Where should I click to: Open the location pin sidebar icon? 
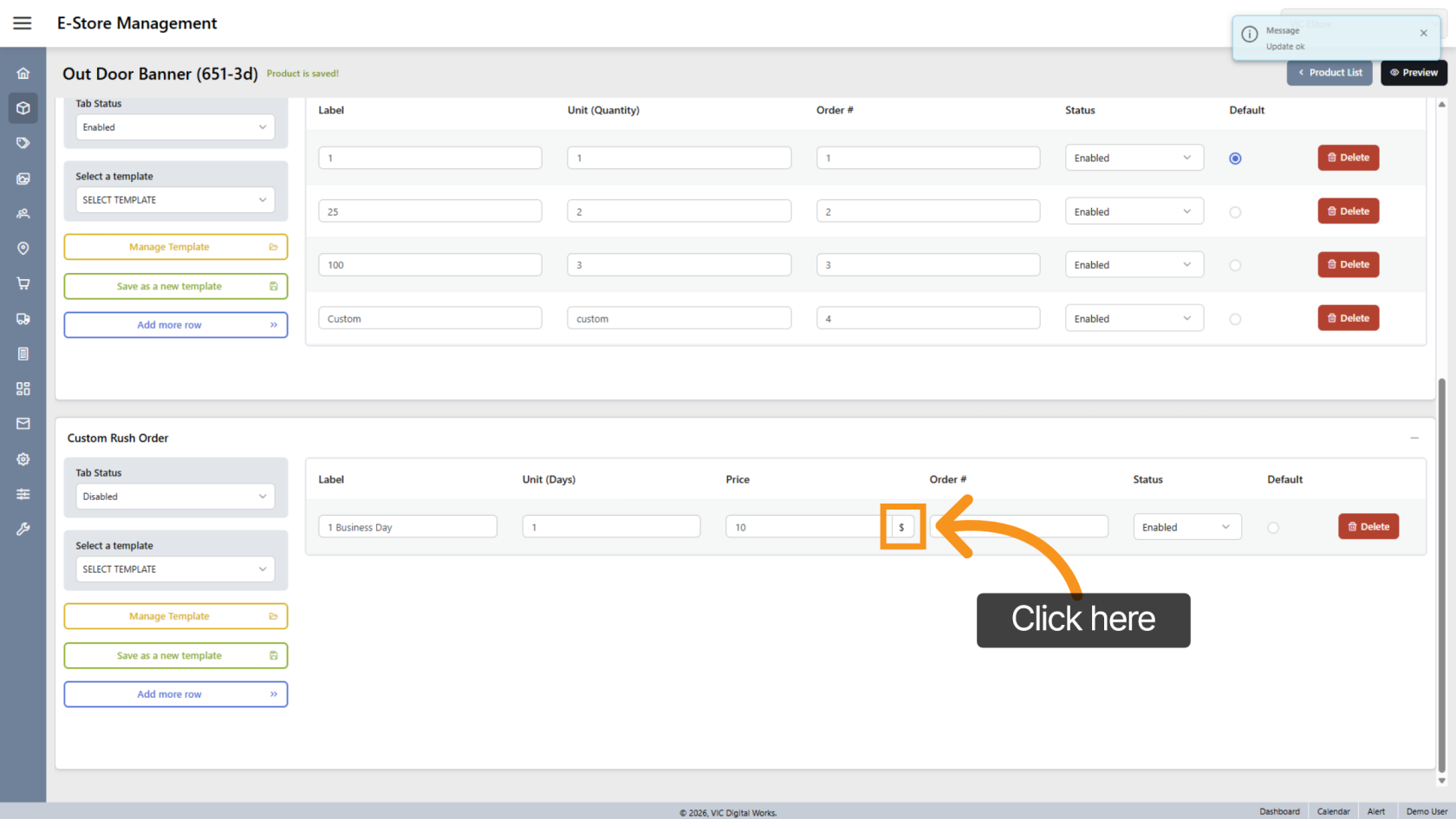[23, 249]
